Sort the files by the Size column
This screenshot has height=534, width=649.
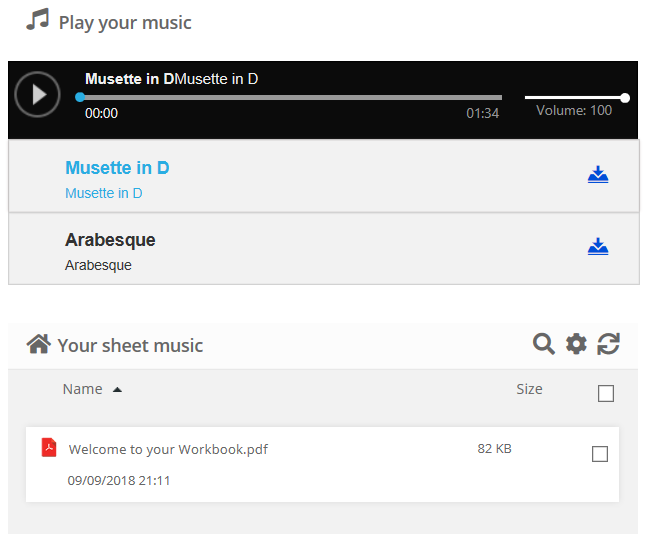(529, 389)
